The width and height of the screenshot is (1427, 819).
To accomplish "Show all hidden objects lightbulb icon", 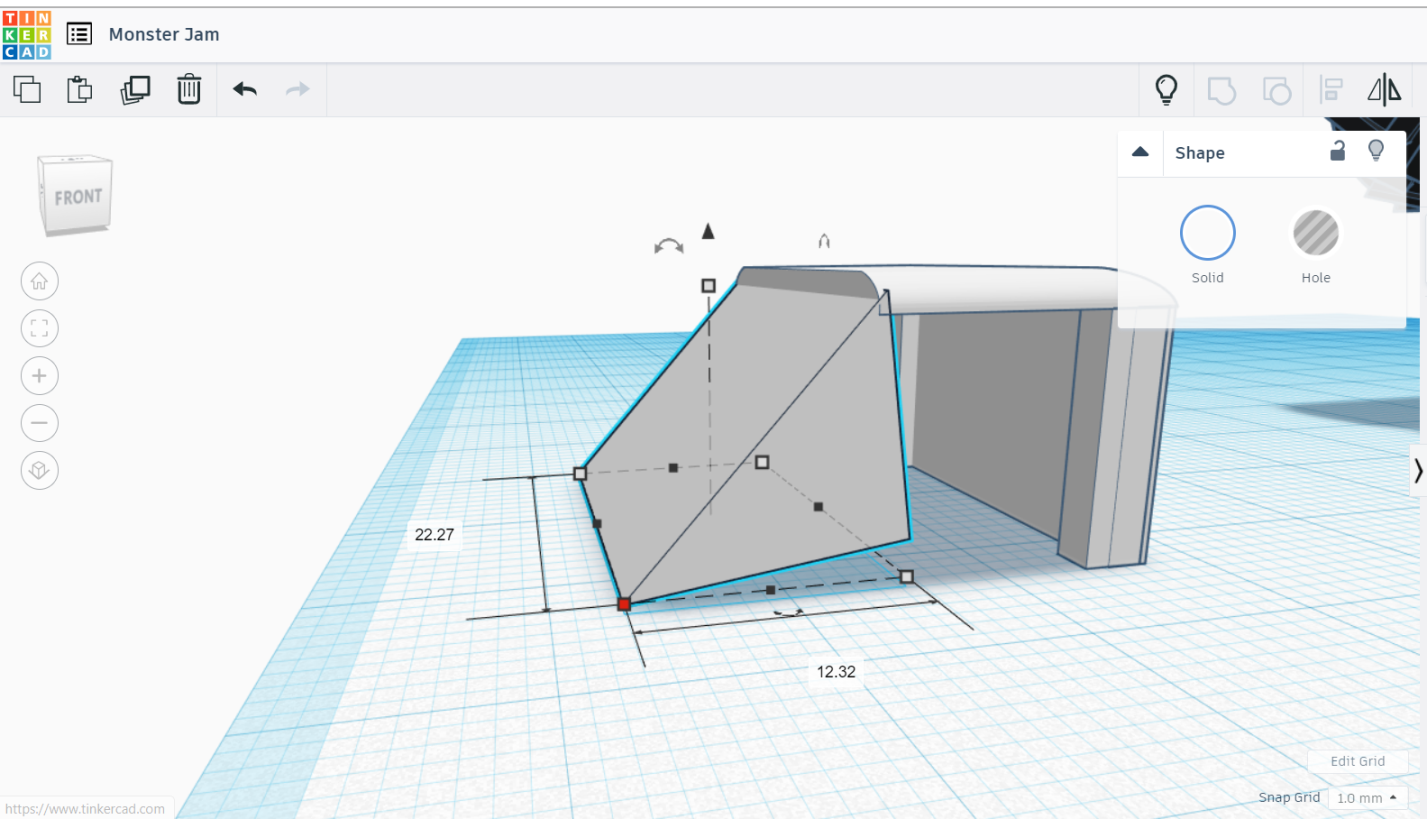I will pos(1166,90).
